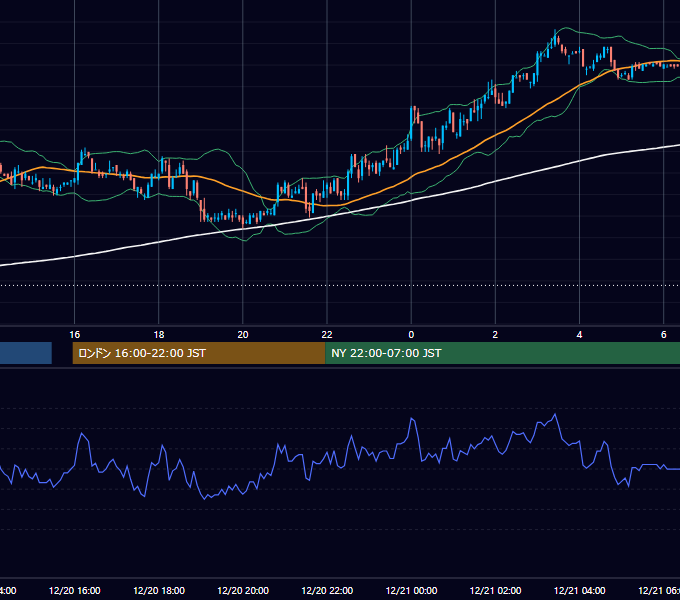Click the NY 22:00-07:00 JST session bar
This screenshot has height=600, width=680.
[x=502, y=353]
